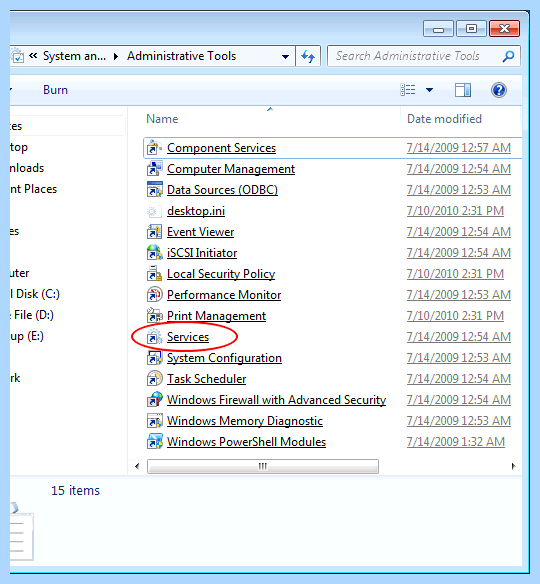The width and height of the screenshot is (540, 584).
Task: Open the Local Security Policy link
Action: coord(221,274)
